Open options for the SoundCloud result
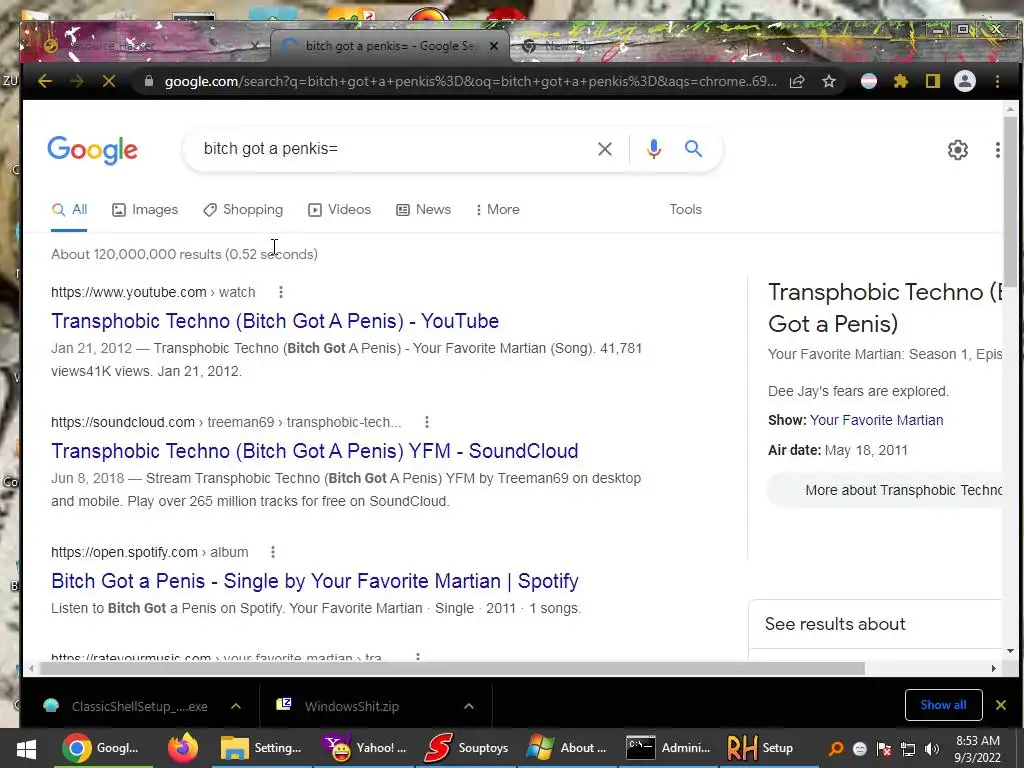The width and height of the screenshot is (1024, 768). click(426, 422)
